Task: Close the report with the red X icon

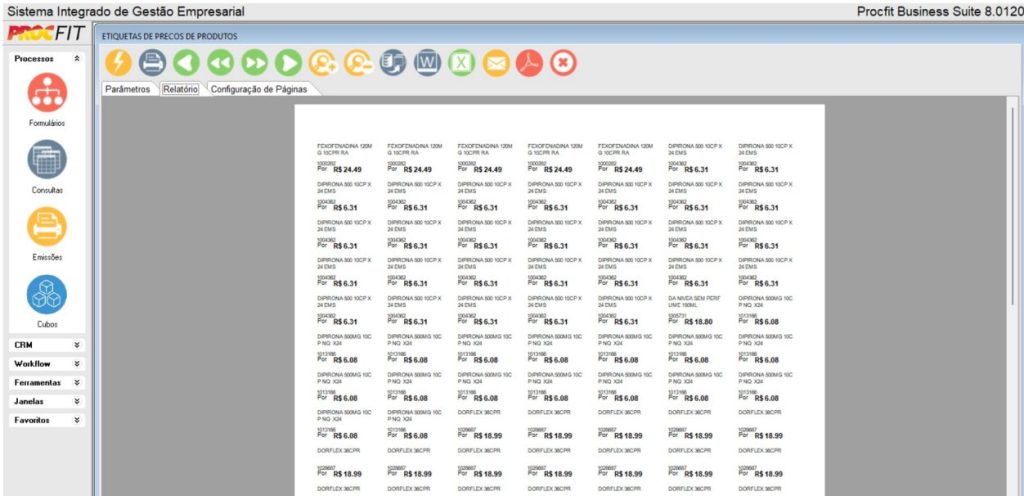Action: pyautogui.click(x=563, y=63)
